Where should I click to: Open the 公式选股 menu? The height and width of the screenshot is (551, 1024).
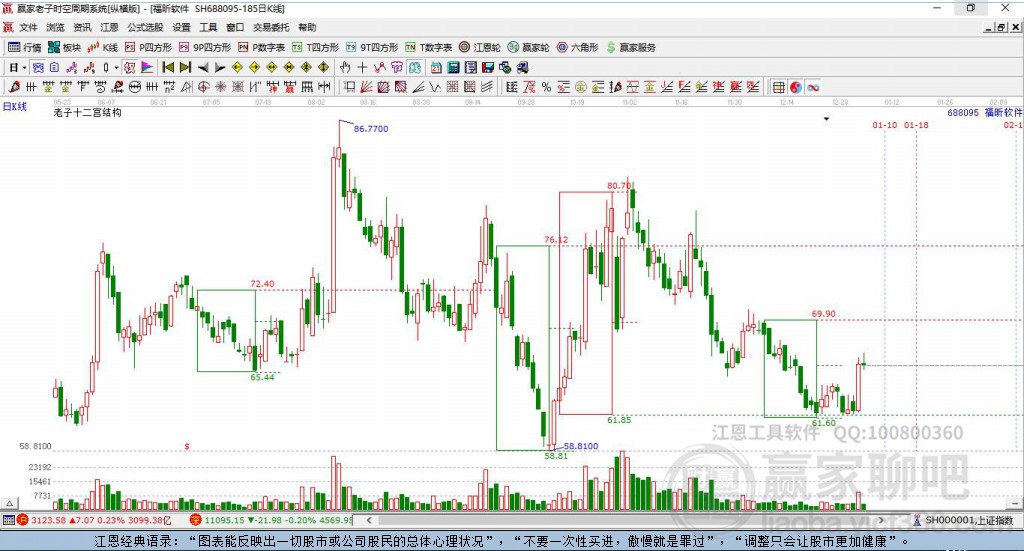coord(145,27)
